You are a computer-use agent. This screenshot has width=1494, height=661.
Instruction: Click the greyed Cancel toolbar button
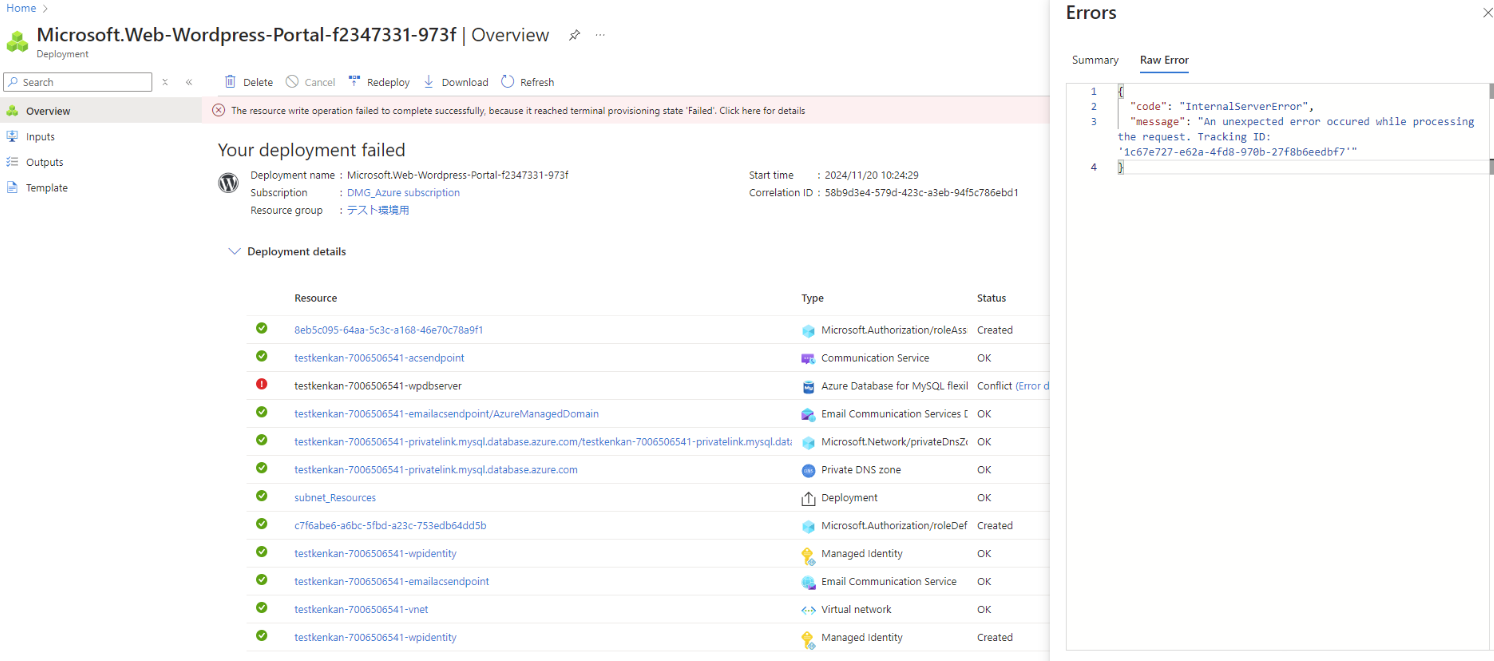[x=310, y=82]
